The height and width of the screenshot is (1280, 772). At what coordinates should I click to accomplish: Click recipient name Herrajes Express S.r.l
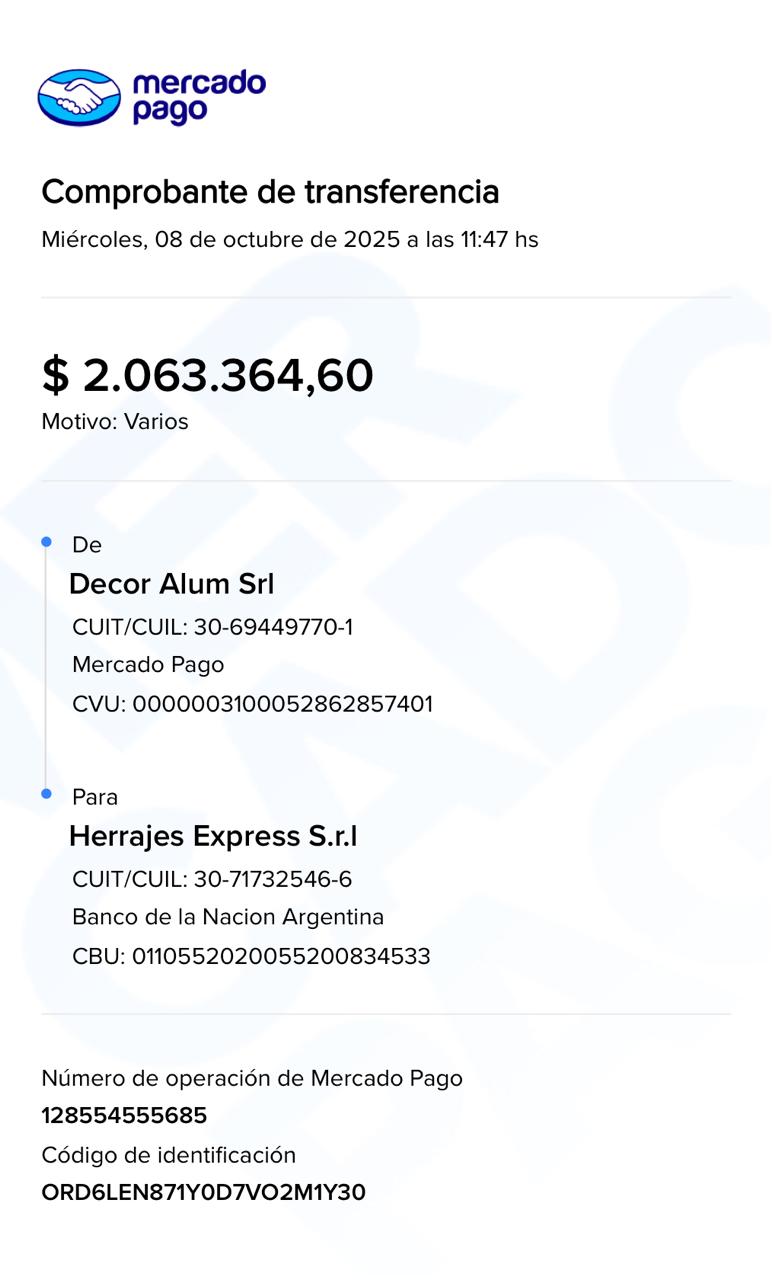point(213,836)
